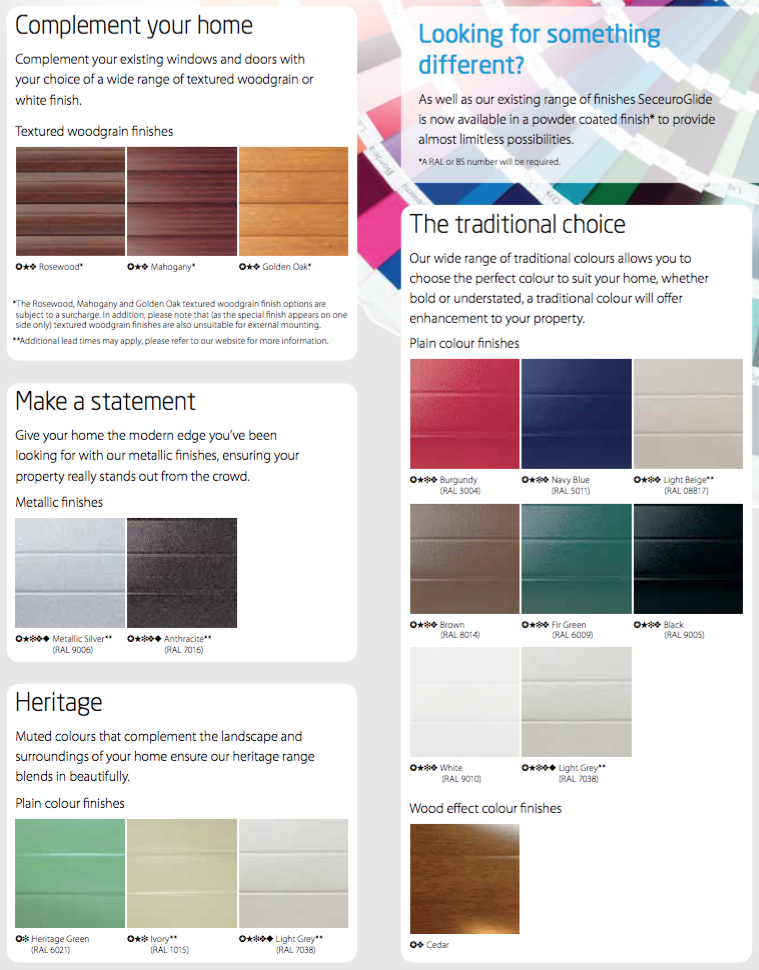The height and width of the screenshot is (970, 759).
Task: Select the Brown RAL 8014 swatch
Action: point(465,559)
